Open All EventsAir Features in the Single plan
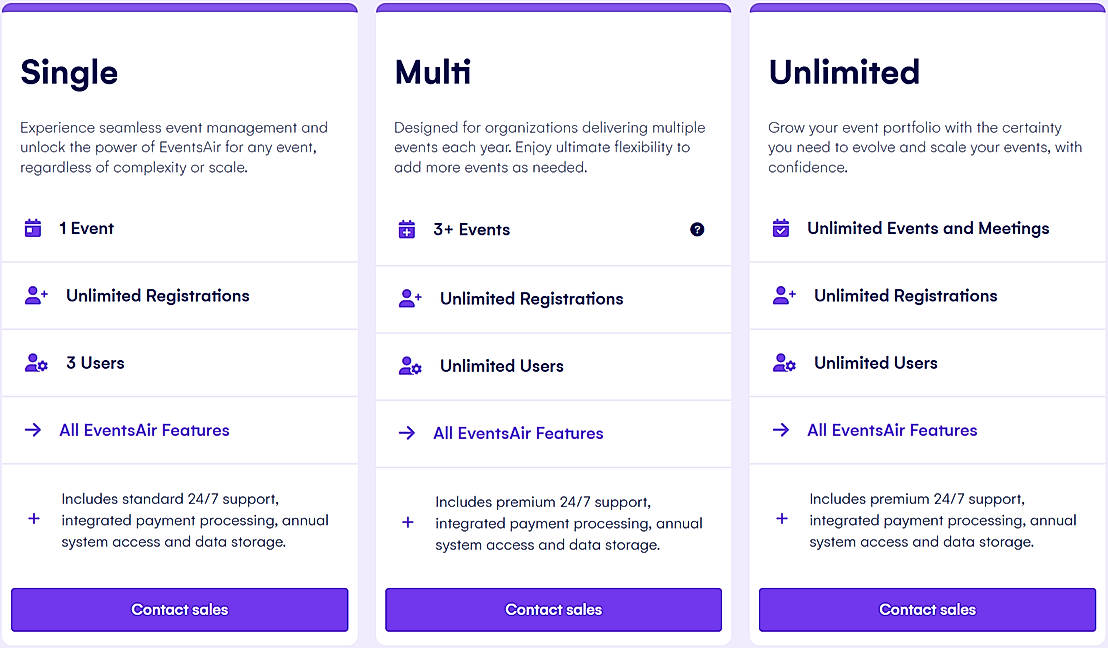The width and height of the screenshot is (1108, 648). click(144, 430)
